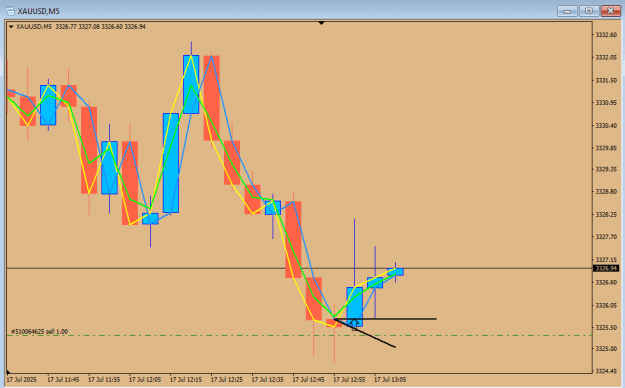Viewport: 625px width, 388px height.
Task: Maximize the XAUUSD,M5 chart window
Action: [589, 11]
